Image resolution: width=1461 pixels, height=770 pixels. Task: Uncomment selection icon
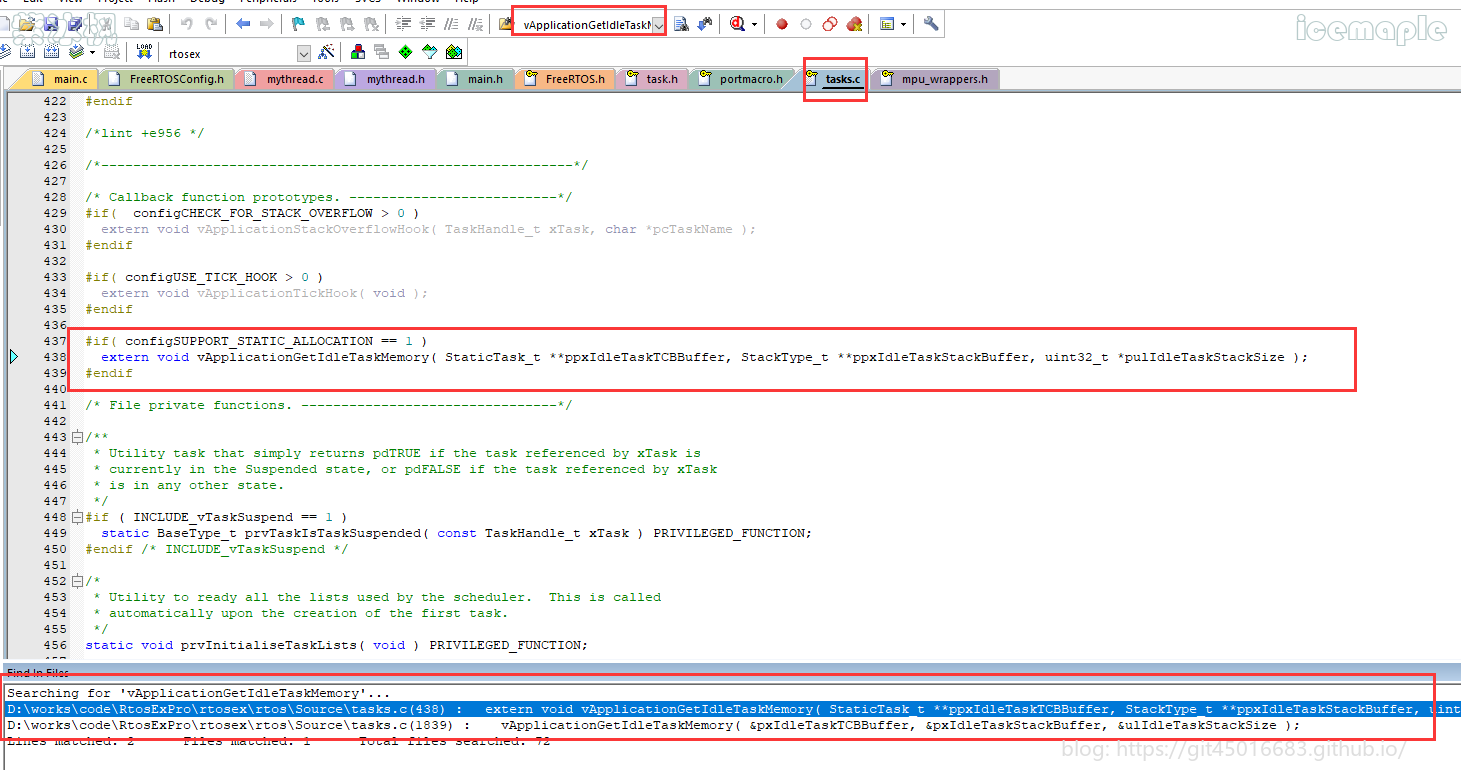pos(475,23)
